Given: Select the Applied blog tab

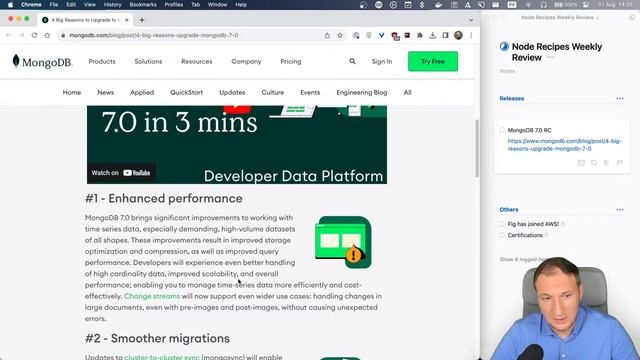Looking at the screenshot, I should [142, 93].
